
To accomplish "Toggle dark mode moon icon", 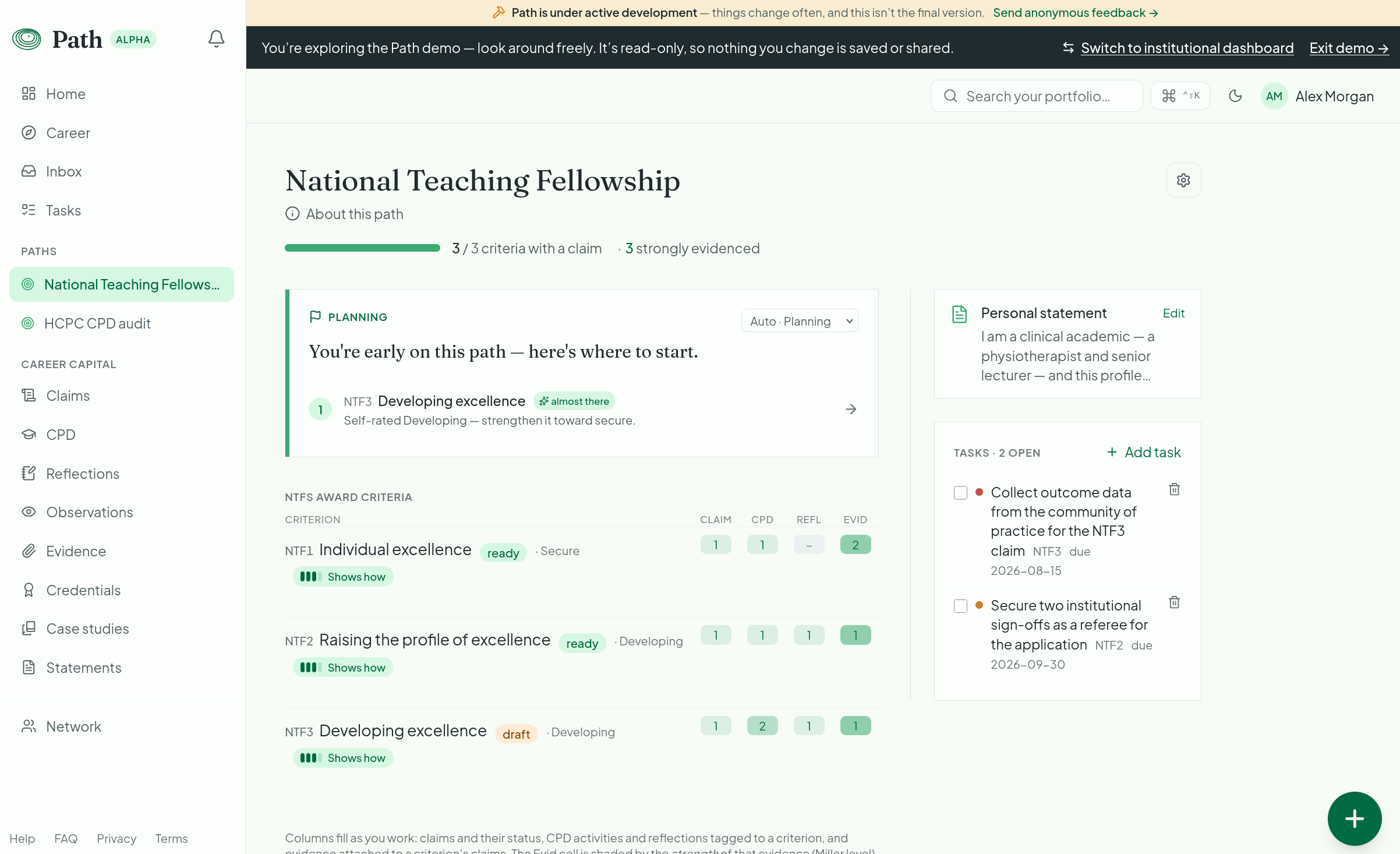I will click(x=1235, y=96).
